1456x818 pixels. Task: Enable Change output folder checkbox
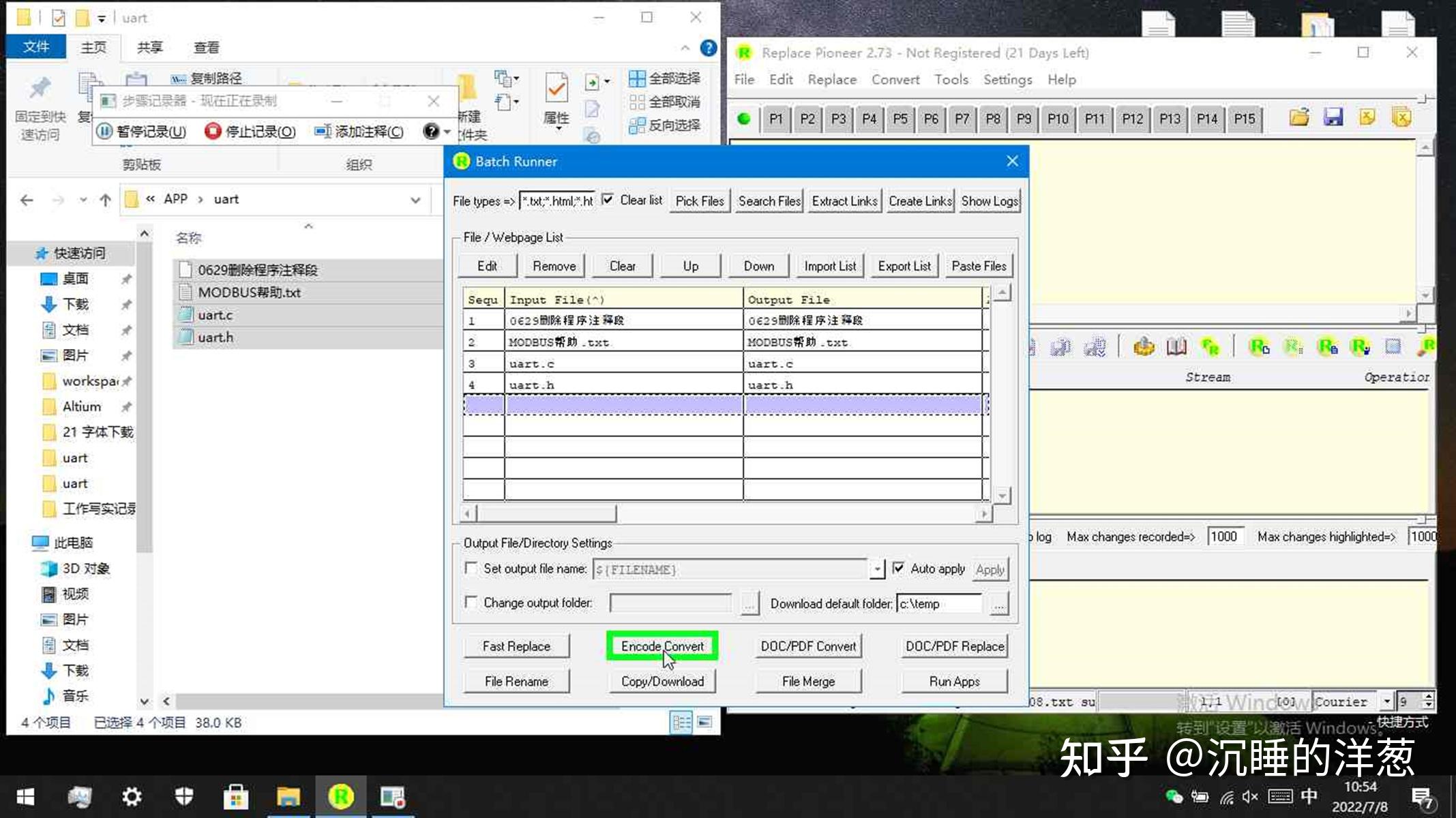pyautogui.click(x=471, y=602)
